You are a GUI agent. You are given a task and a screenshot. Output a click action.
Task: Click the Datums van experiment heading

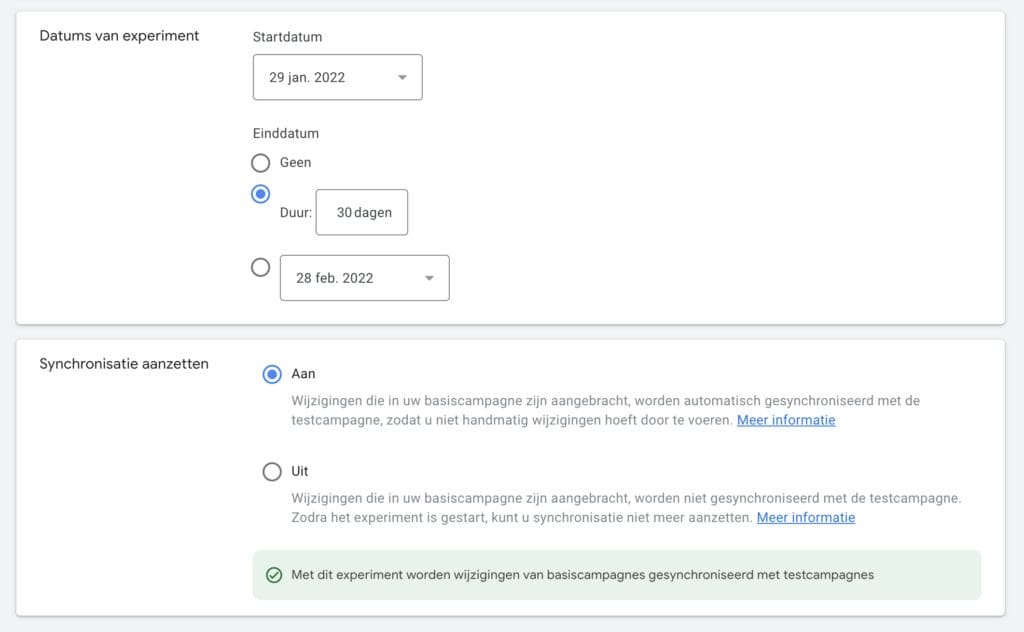(119, 36)
